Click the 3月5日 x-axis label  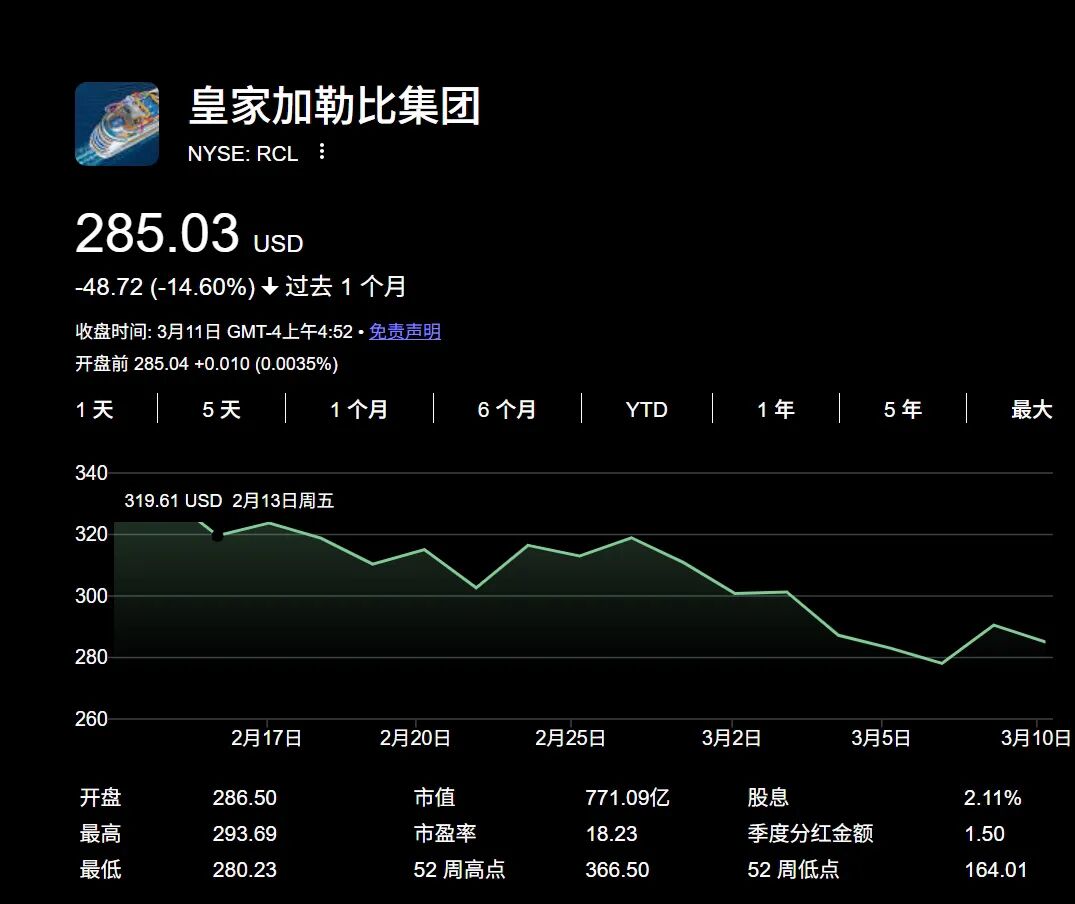pyautogui.click(x=881, y=738)
